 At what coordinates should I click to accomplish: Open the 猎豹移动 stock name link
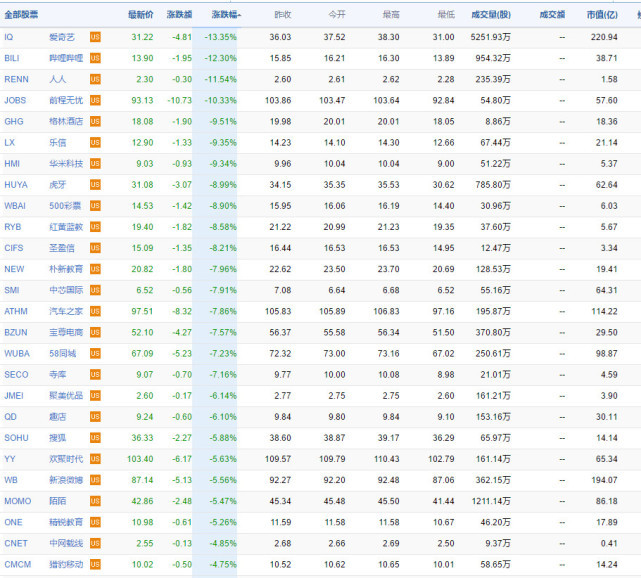(x=66, y=565)
